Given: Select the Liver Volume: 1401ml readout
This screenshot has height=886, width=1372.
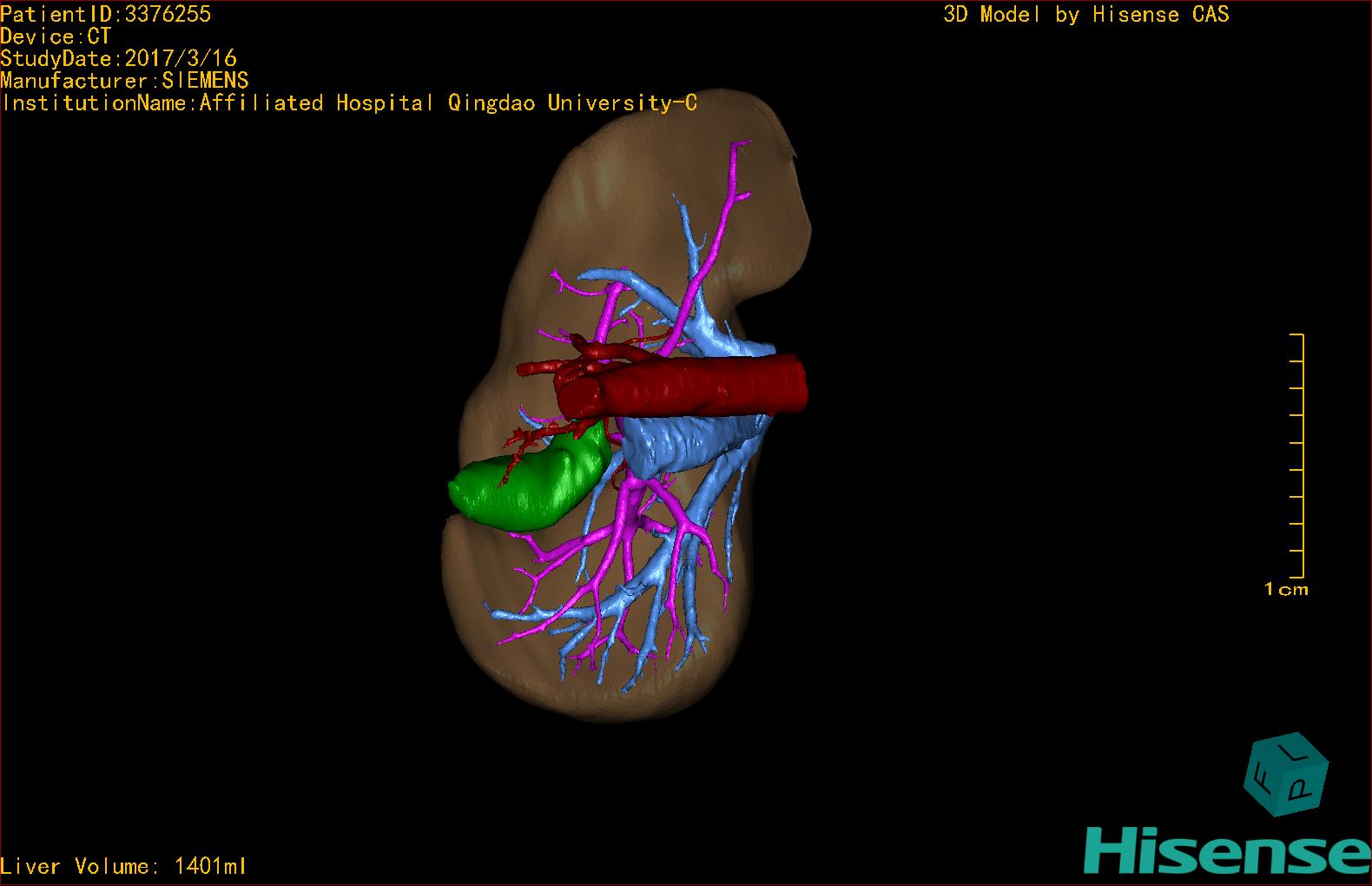Looking at the screenshot, I should 123,866.
